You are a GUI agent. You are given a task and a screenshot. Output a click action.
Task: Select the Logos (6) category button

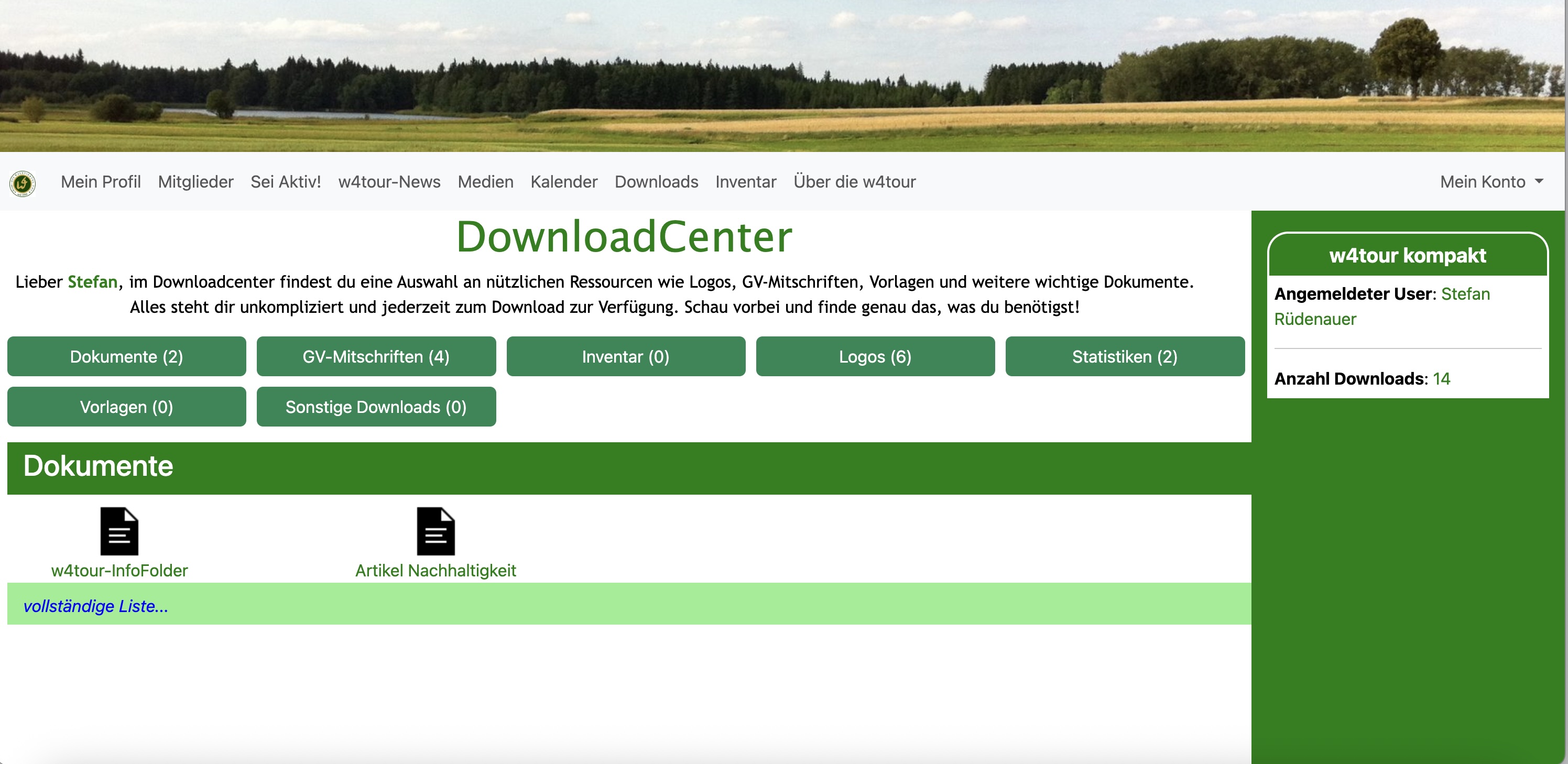point(875,357)
